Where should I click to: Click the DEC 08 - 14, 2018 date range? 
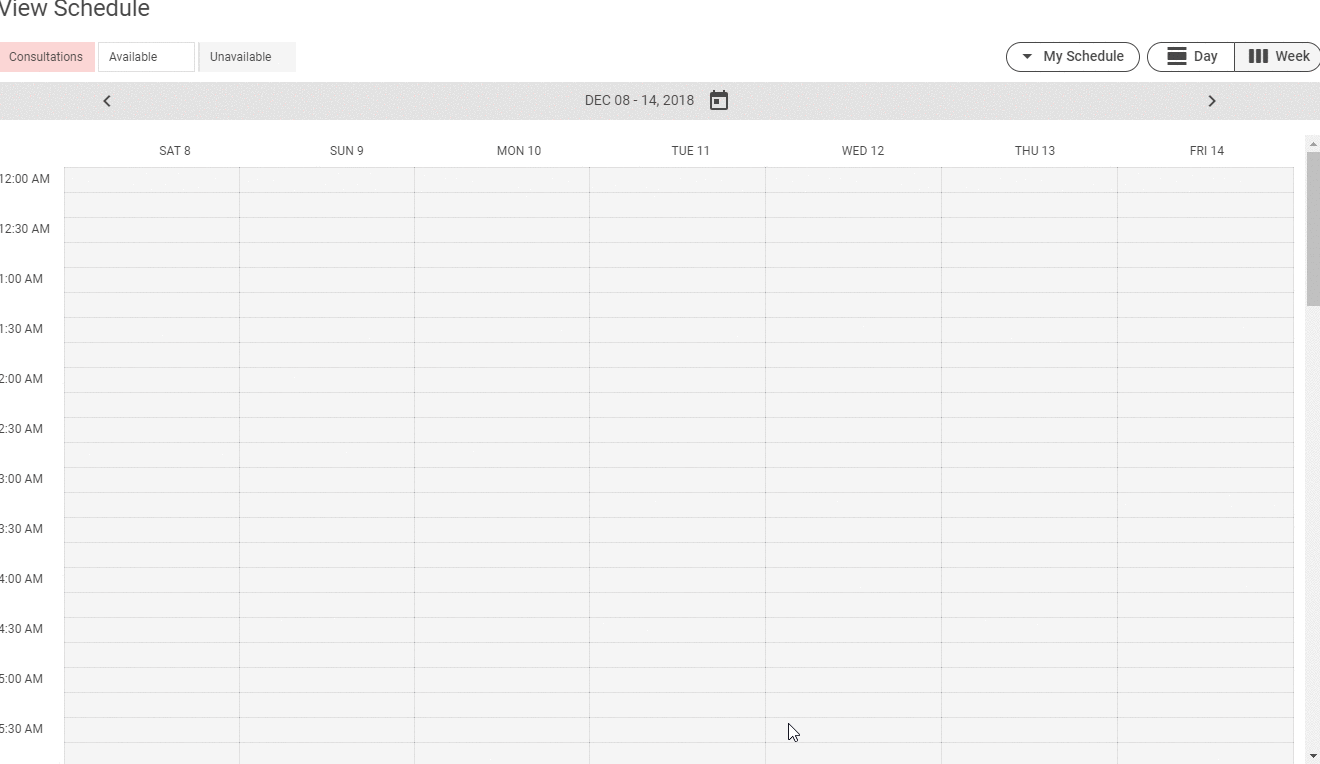[x=639, y=100]
